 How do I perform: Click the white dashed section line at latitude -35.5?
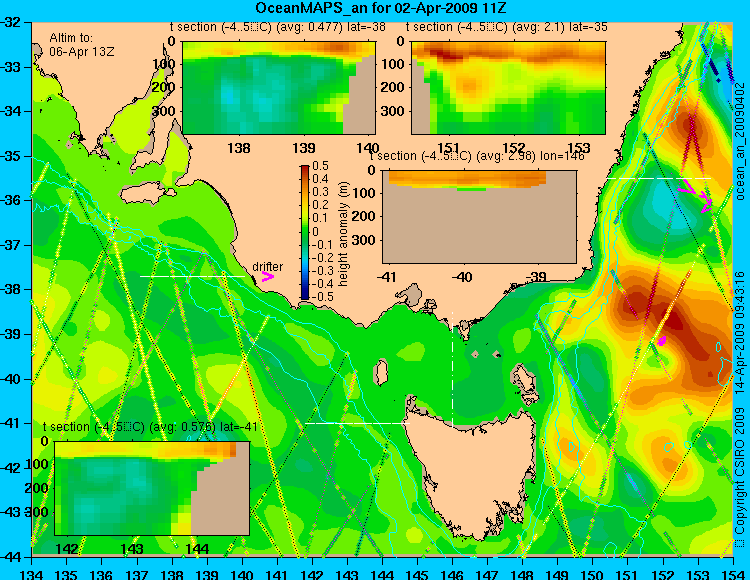click(x=659, y=178)
